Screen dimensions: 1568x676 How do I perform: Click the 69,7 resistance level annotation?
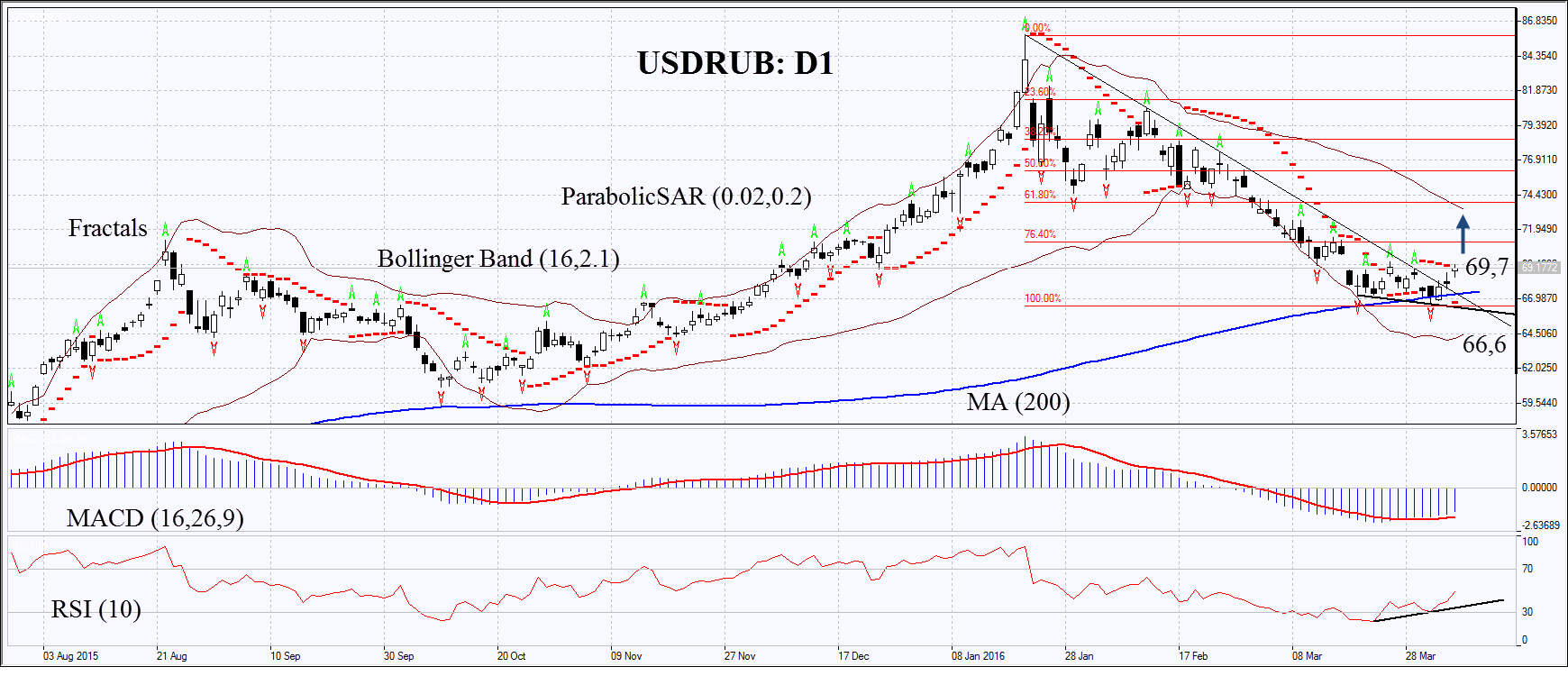pos(1486,267)
